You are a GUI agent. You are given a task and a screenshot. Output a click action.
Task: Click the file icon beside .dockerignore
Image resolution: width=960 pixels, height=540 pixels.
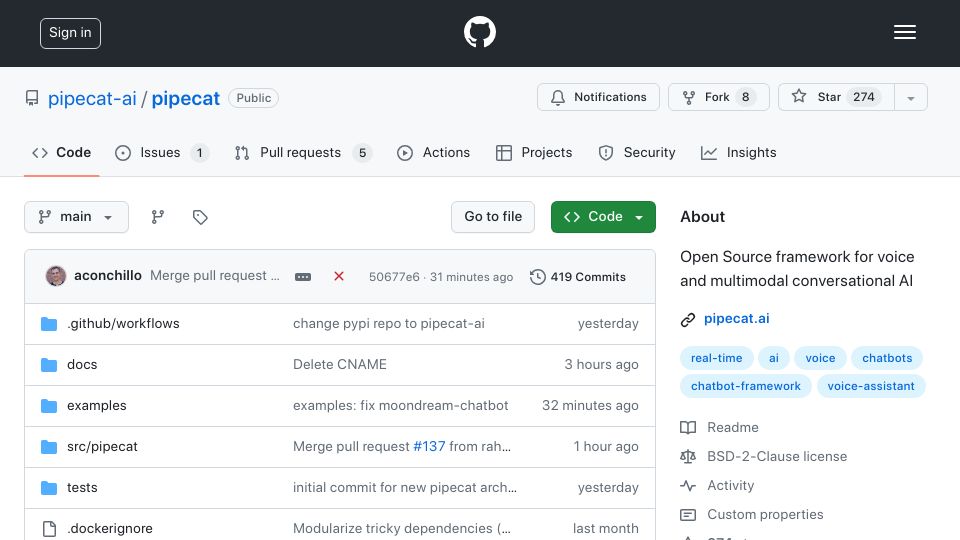49,528
